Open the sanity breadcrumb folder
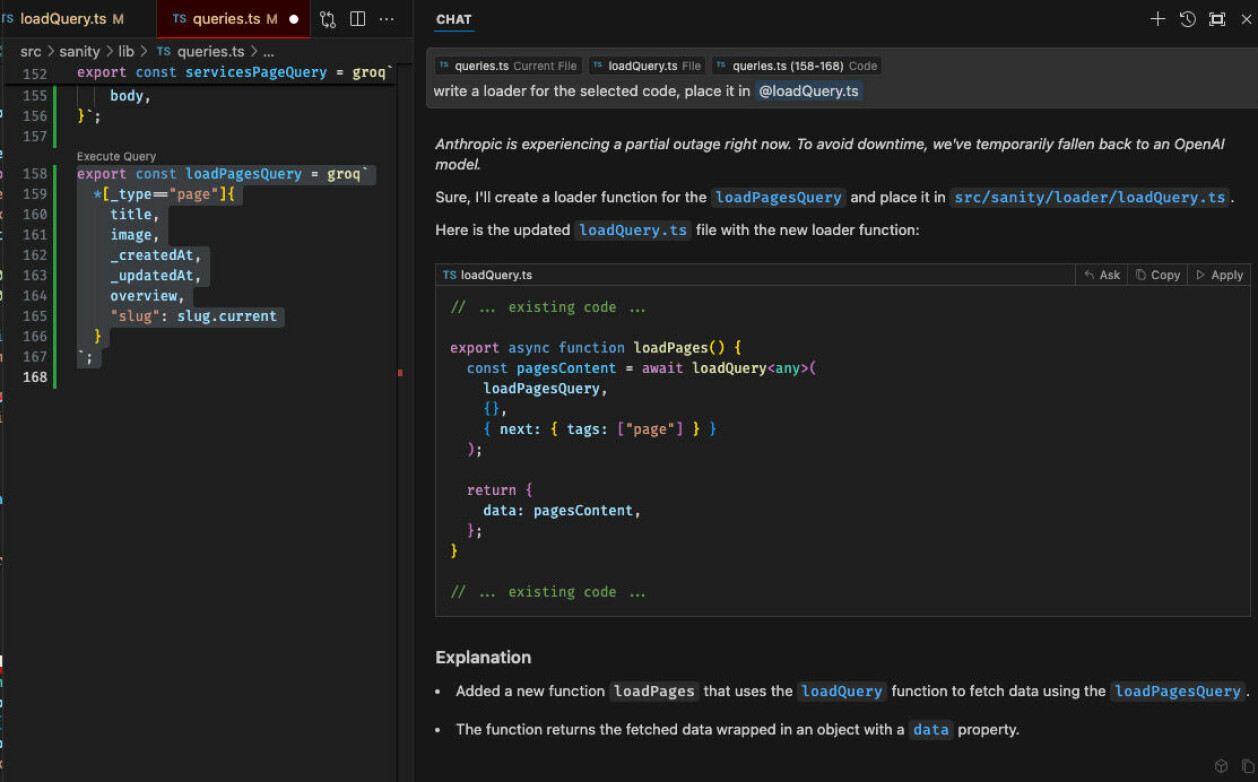Image resolution: width=1258 pixels, height=782 pixels. tap(80, 51)
